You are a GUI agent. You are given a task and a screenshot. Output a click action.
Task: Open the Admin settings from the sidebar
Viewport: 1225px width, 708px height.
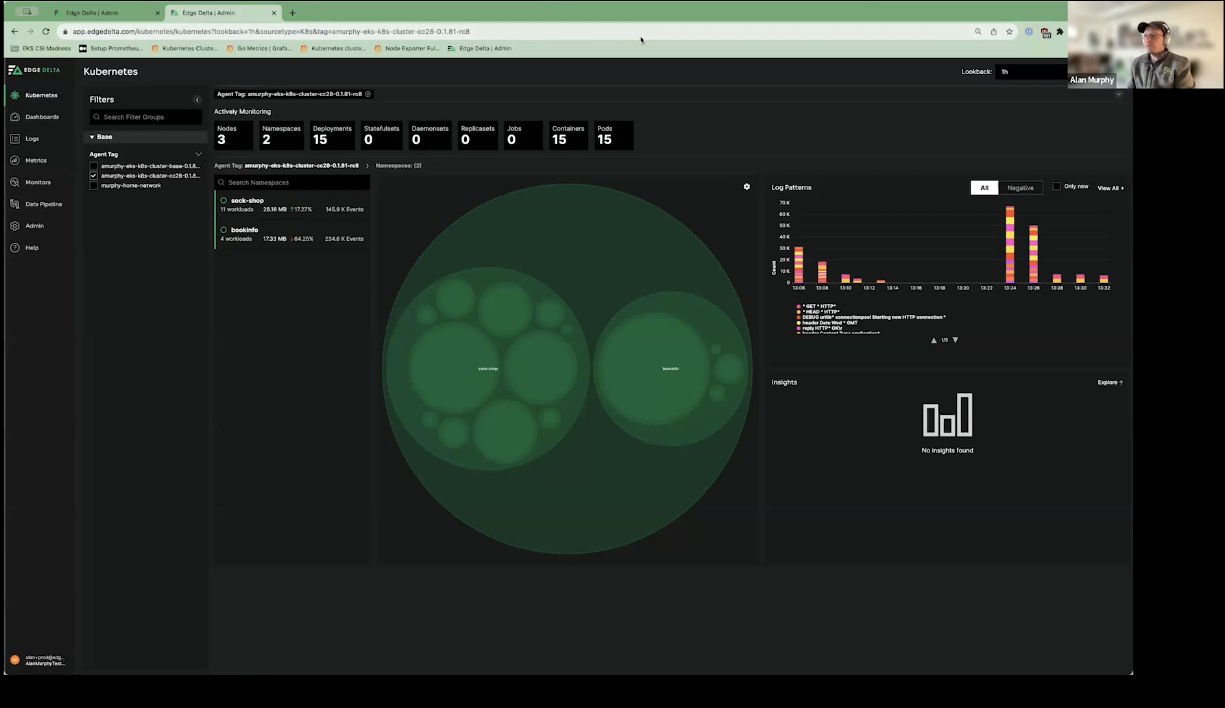coord(34,225)
